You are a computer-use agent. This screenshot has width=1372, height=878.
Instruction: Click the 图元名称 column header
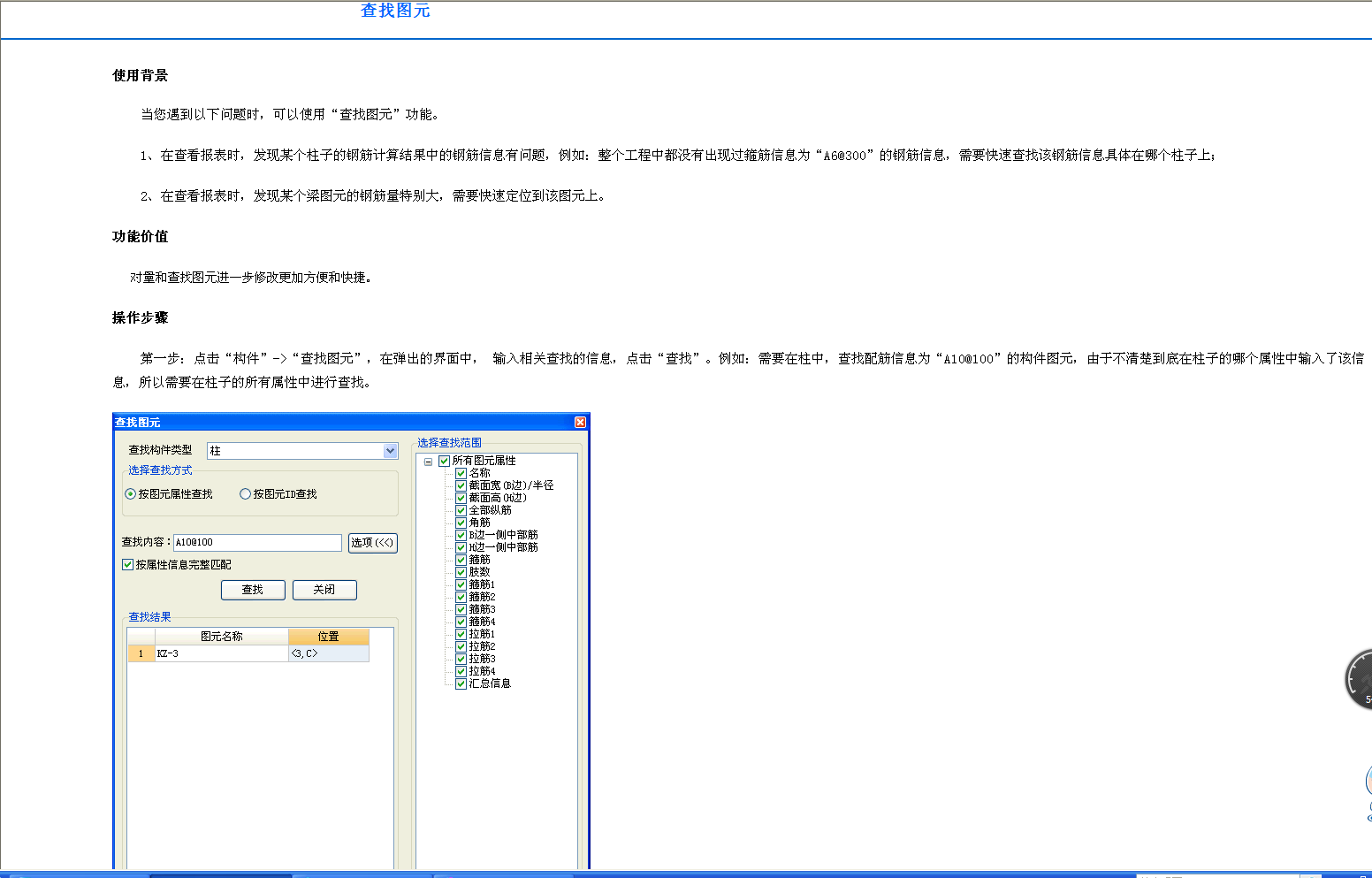click(221, 637)
